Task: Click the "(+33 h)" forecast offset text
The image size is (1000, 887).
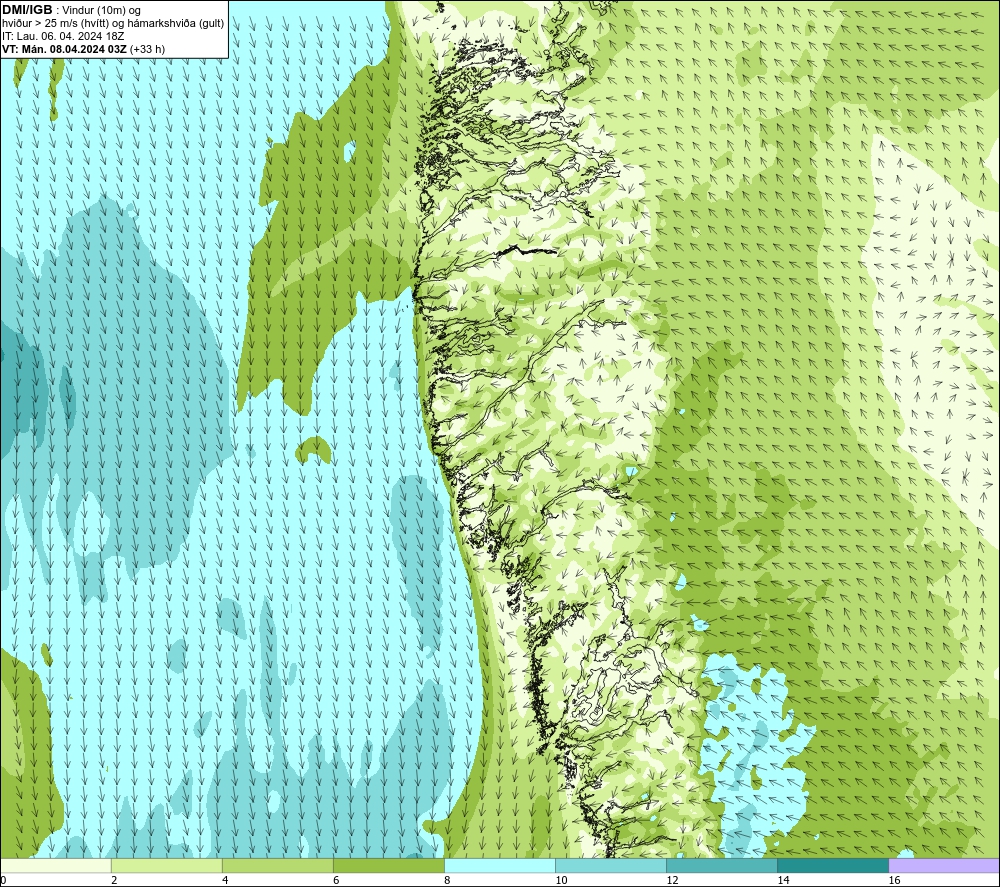Action: pos(147,49)
